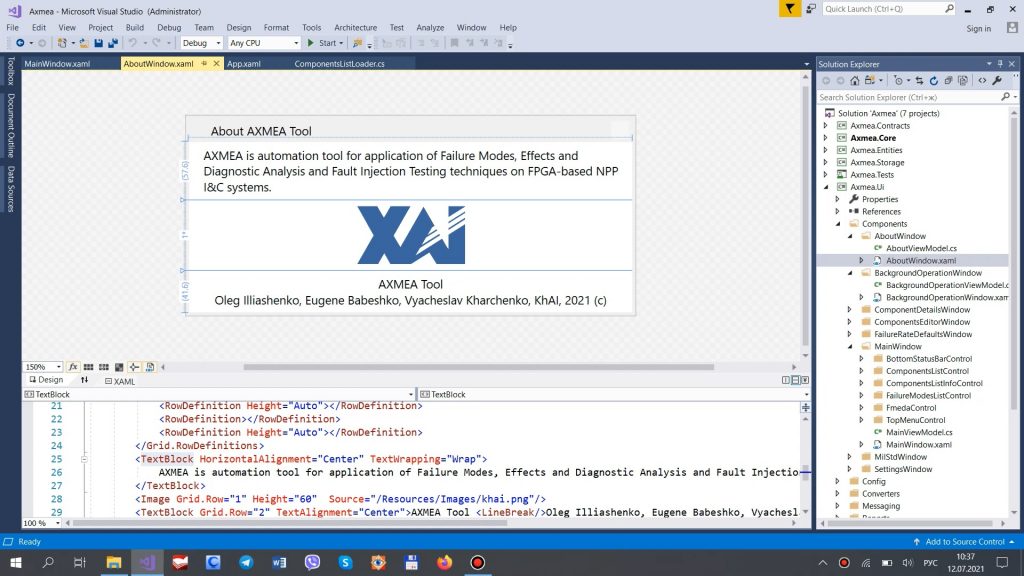Switch to the XAML pane tab
The width and height of the screenshot is (1024, 576).
coord(120,381)
